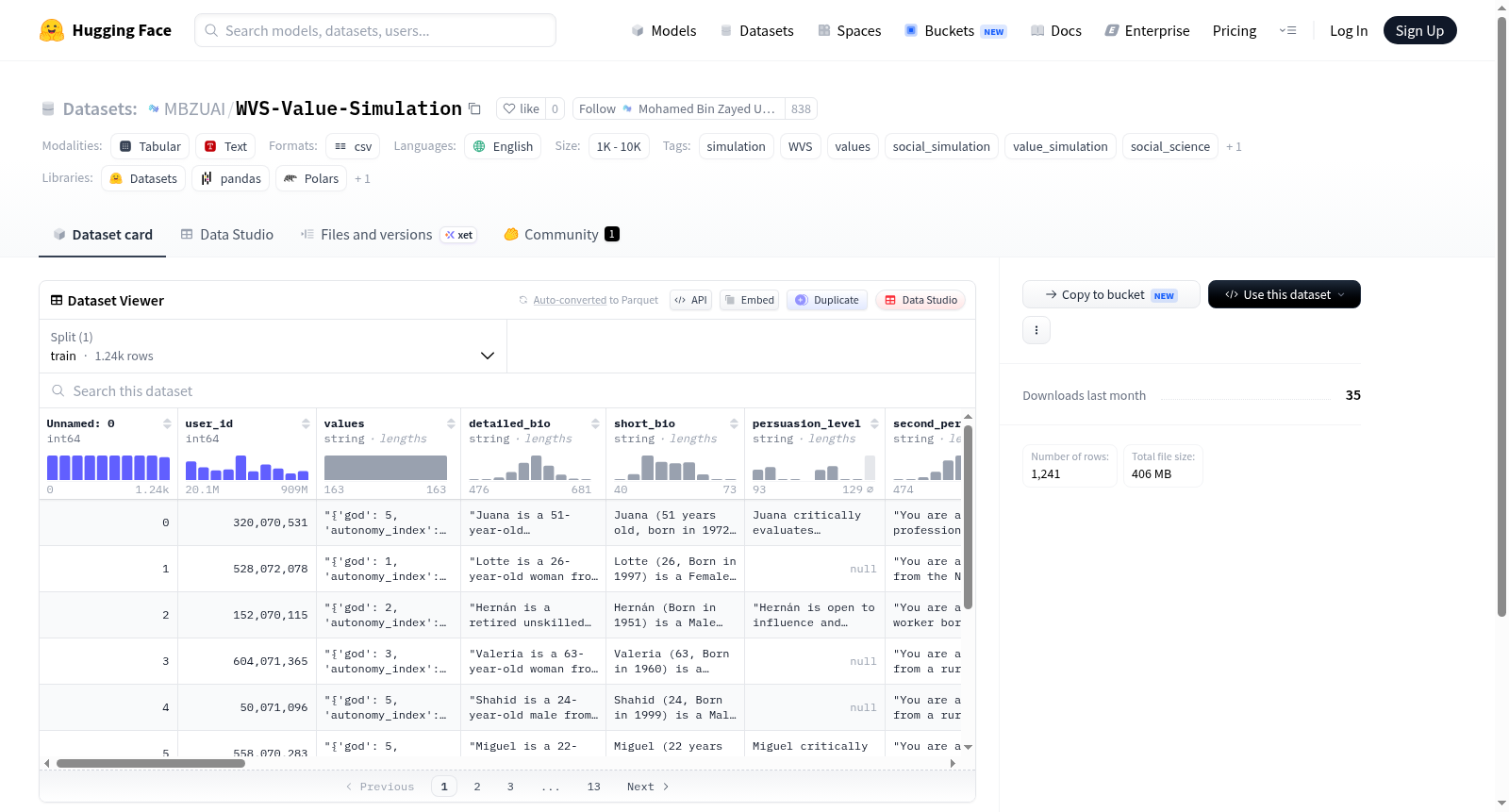Click the short_bio length histogram
This screenshot has height=812, width=1509.
(675, 468)
